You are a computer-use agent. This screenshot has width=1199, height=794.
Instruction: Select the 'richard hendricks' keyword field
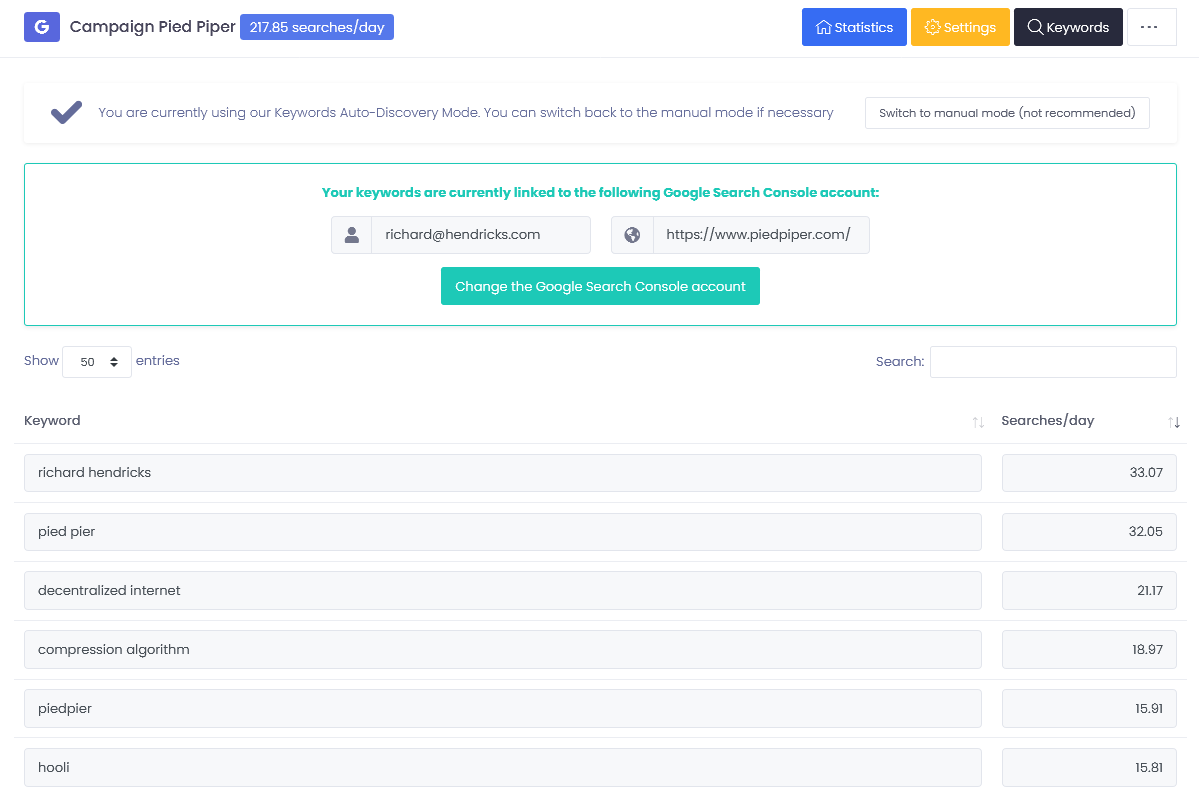click(x=502, y=473)
